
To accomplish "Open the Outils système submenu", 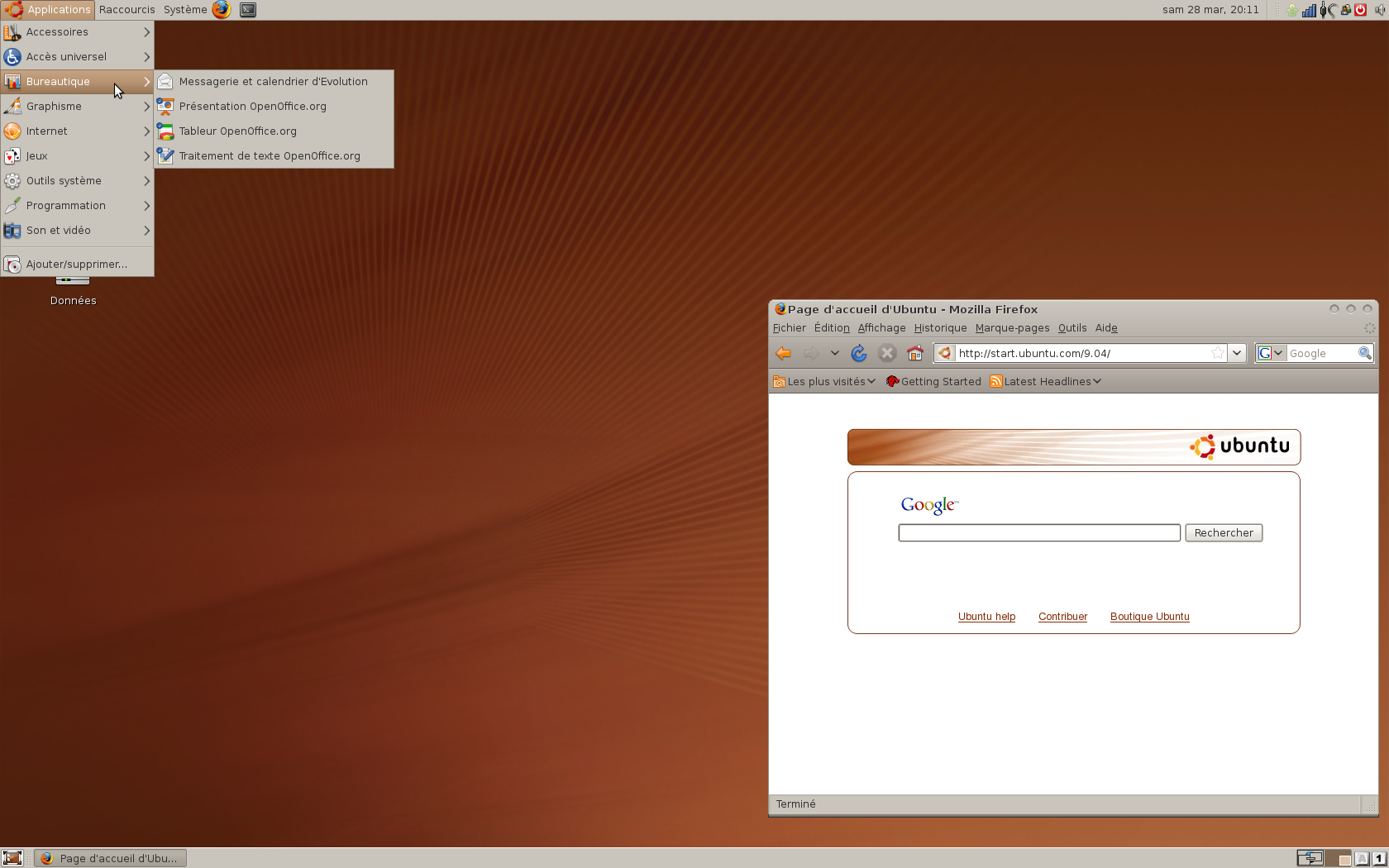I will 77,180.
